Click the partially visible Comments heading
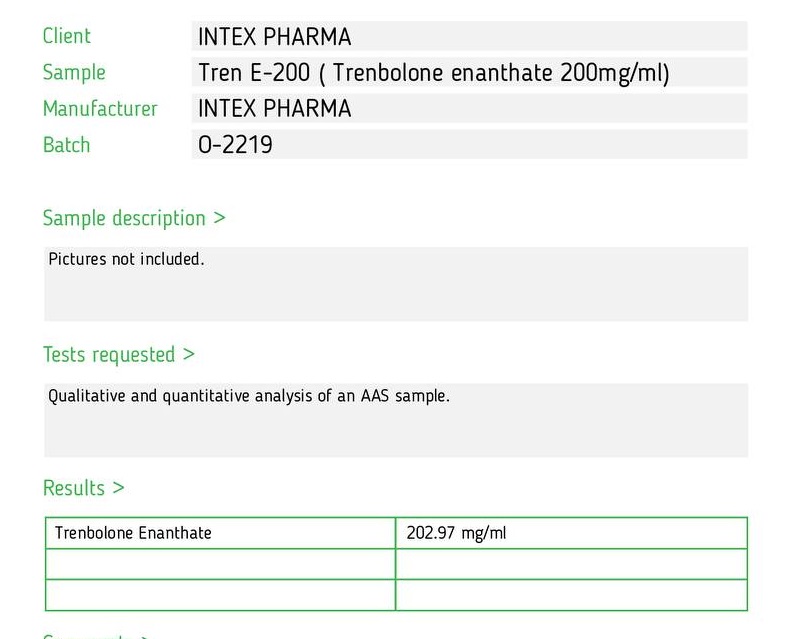Viewport: 799px width, 639px height. pos(96,635)
